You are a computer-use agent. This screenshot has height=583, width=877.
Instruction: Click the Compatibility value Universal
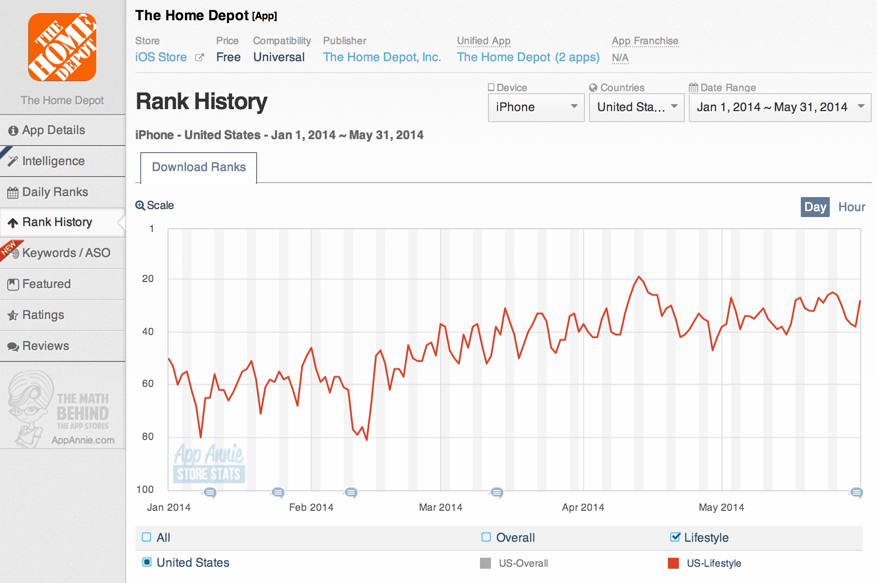click(279, 57)
